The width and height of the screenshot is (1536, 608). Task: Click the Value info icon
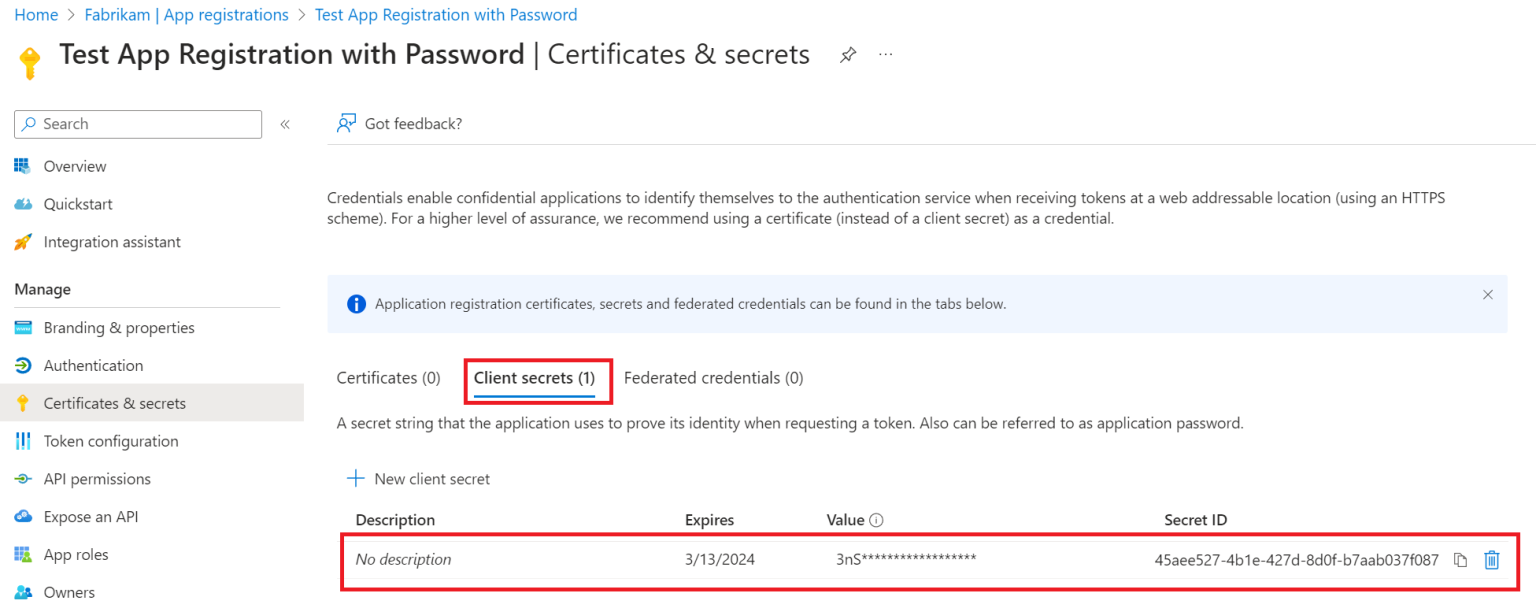(876, 520)
